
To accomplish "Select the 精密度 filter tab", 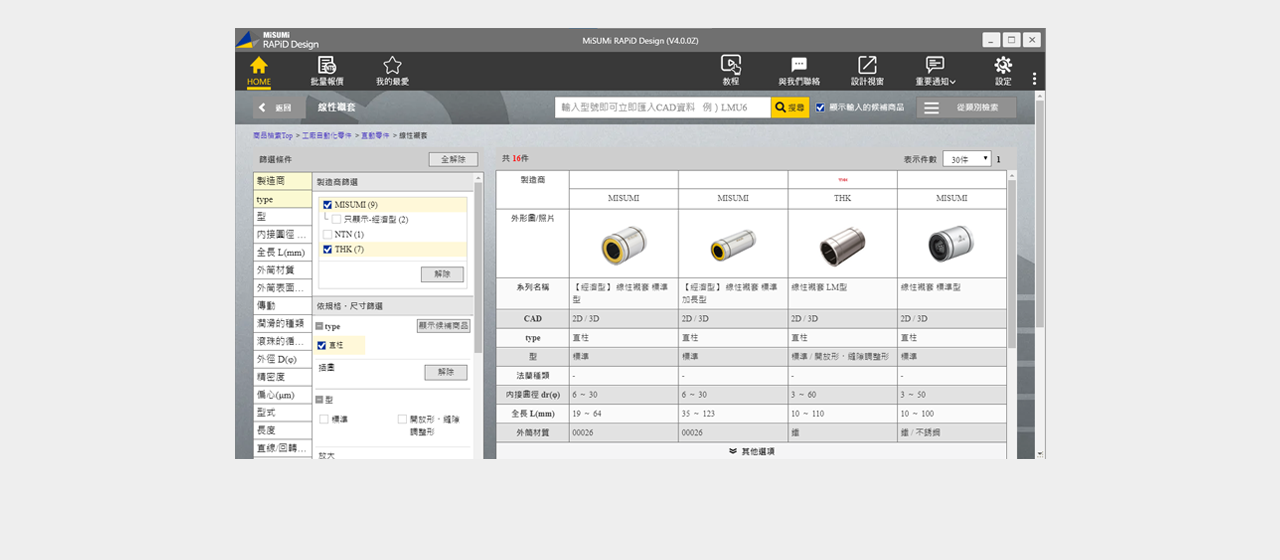I will (x=282, y=377).
